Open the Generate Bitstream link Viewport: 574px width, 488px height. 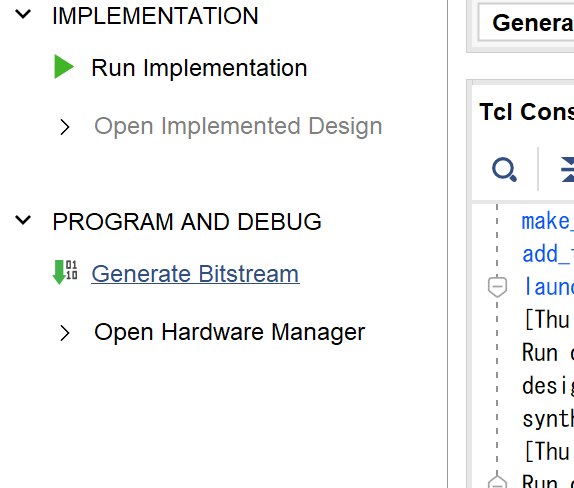195,274
